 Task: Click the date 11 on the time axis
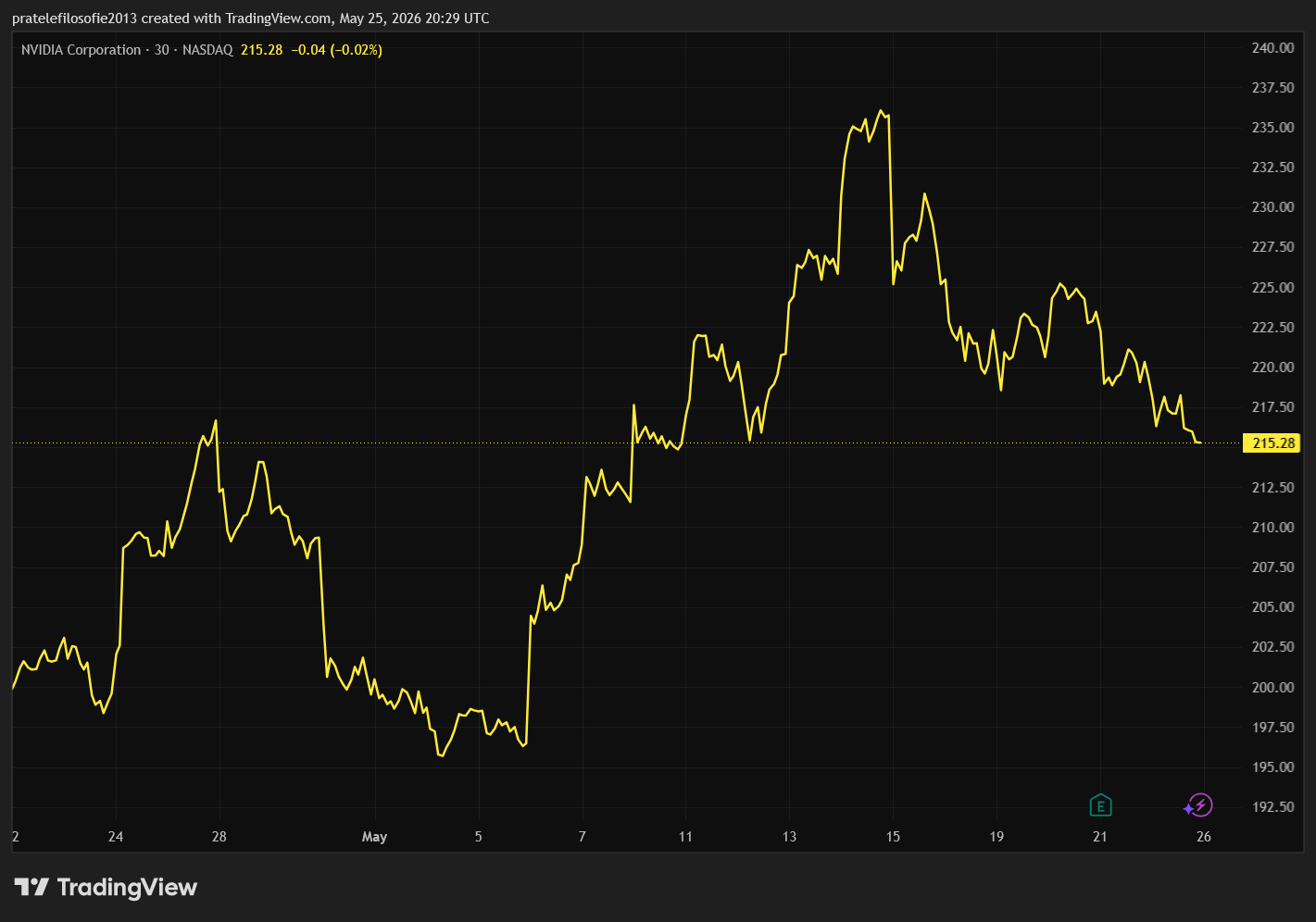click(x=685, y=837)
